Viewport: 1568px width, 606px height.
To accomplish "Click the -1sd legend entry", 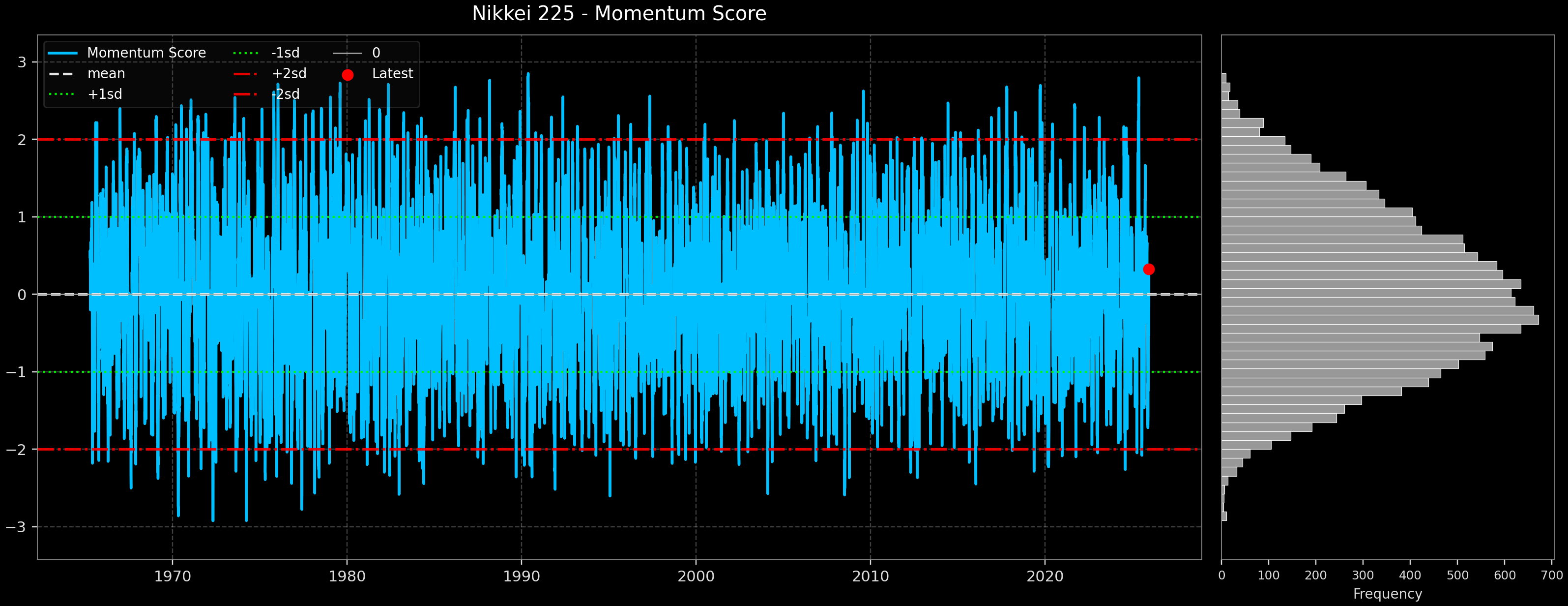I will 285,53.
